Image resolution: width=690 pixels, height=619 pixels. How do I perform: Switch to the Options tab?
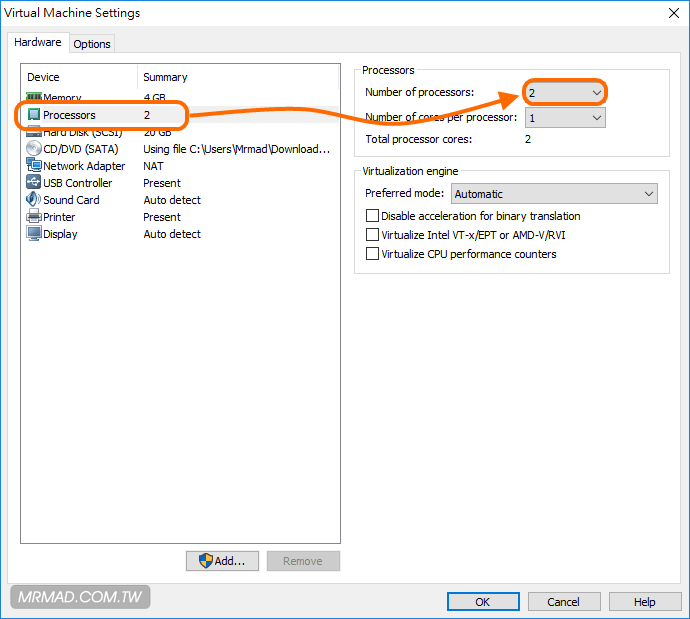point(92,44)
